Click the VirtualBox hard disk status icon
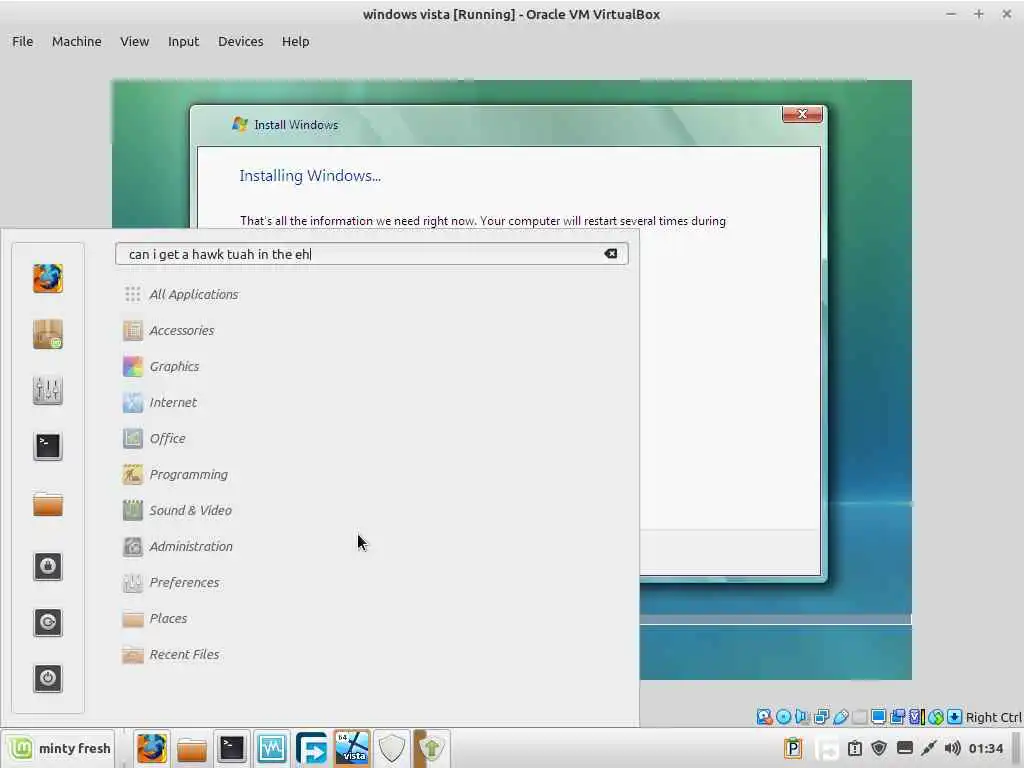The height and width of the screenshot is (768, 1024). point(764,717)
